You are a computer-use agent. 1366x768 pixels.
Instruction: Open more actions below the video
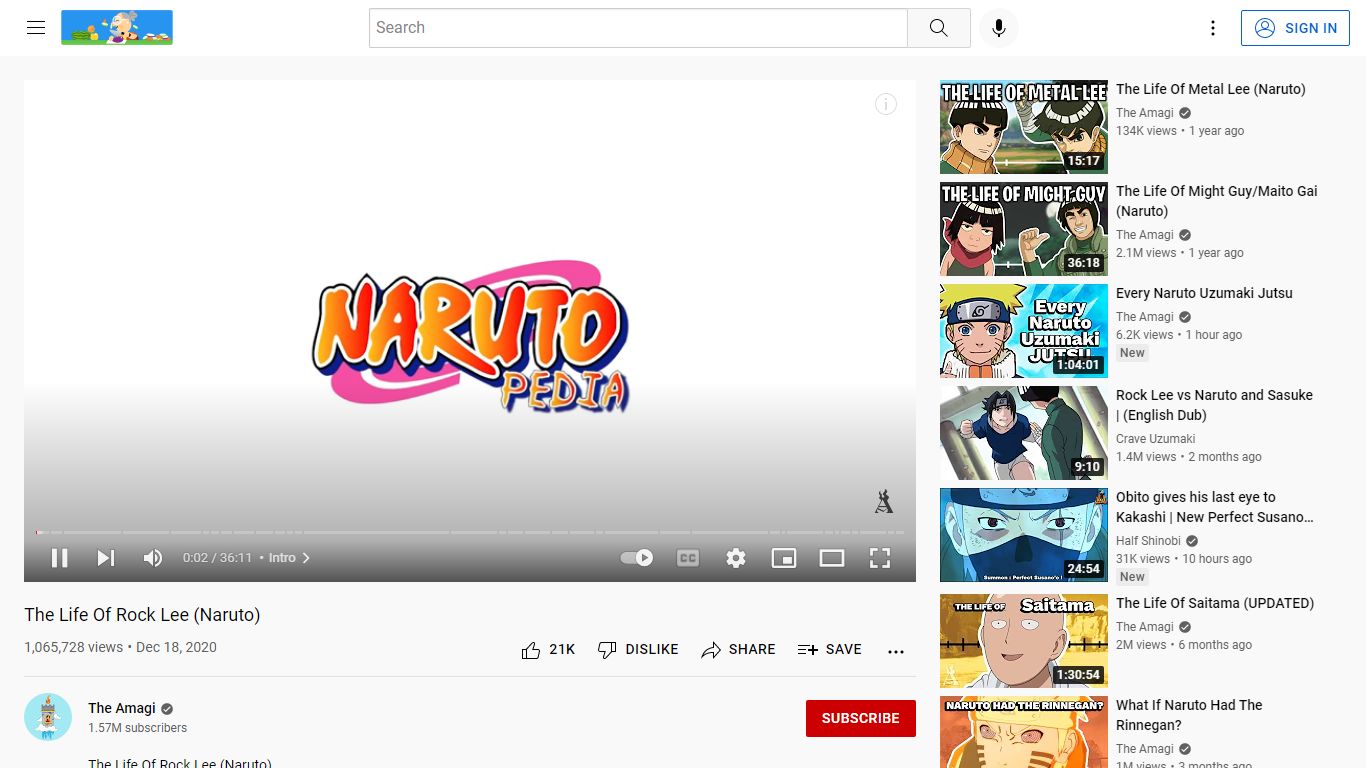(x=896, y=650)
